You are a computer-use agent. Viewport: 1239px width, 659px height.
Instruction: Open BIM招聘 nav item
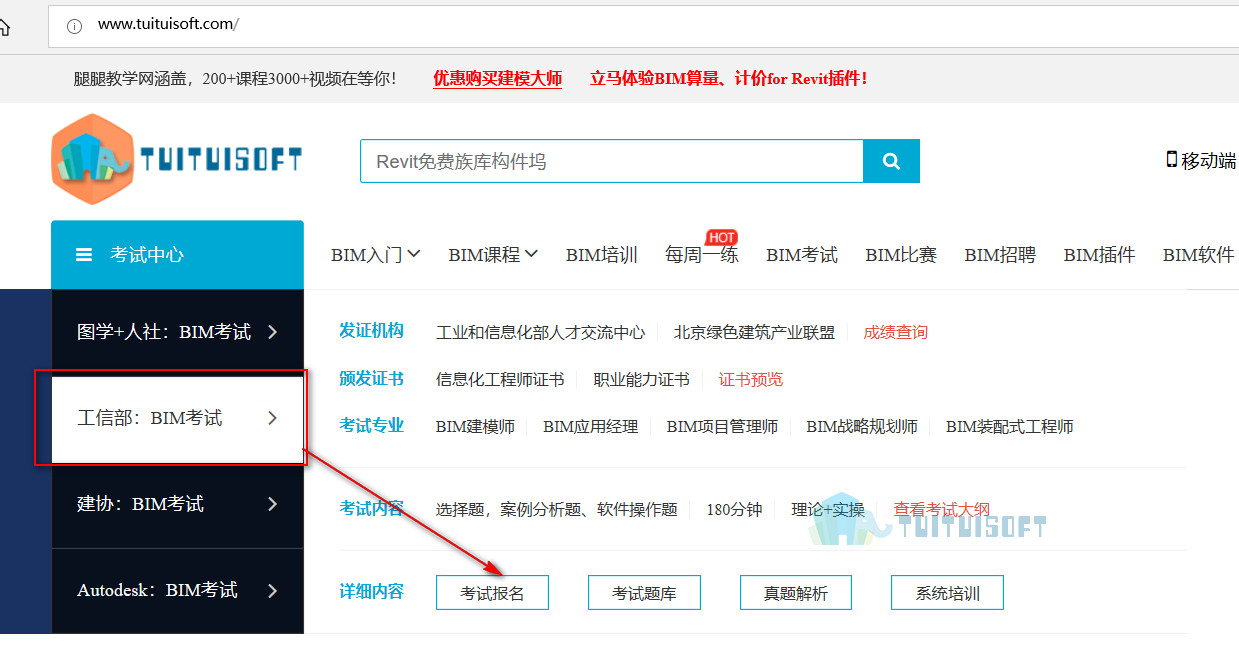1000,255
